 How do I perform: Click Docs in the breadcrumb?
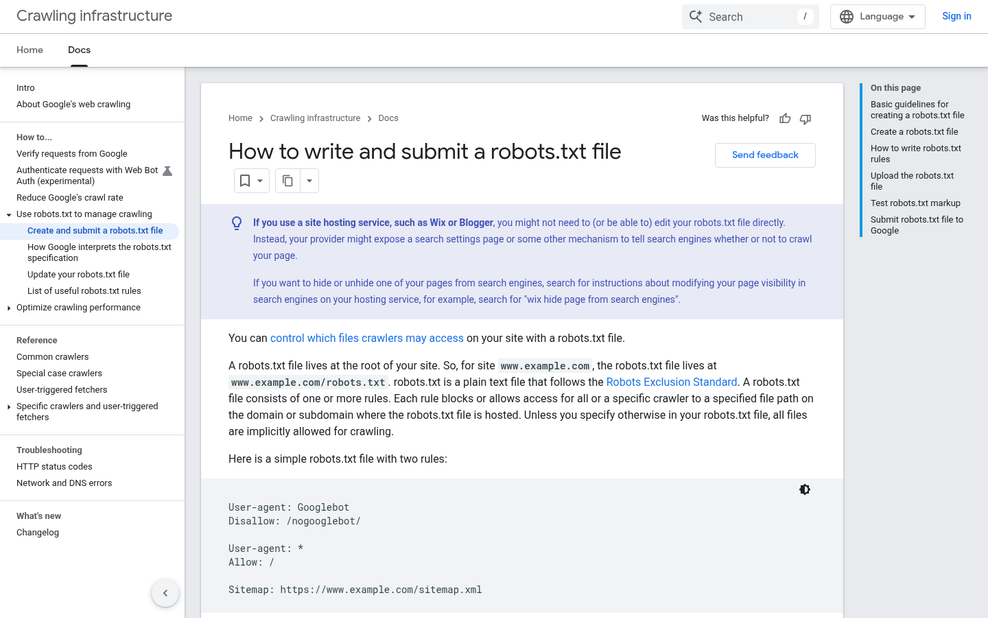388,118
